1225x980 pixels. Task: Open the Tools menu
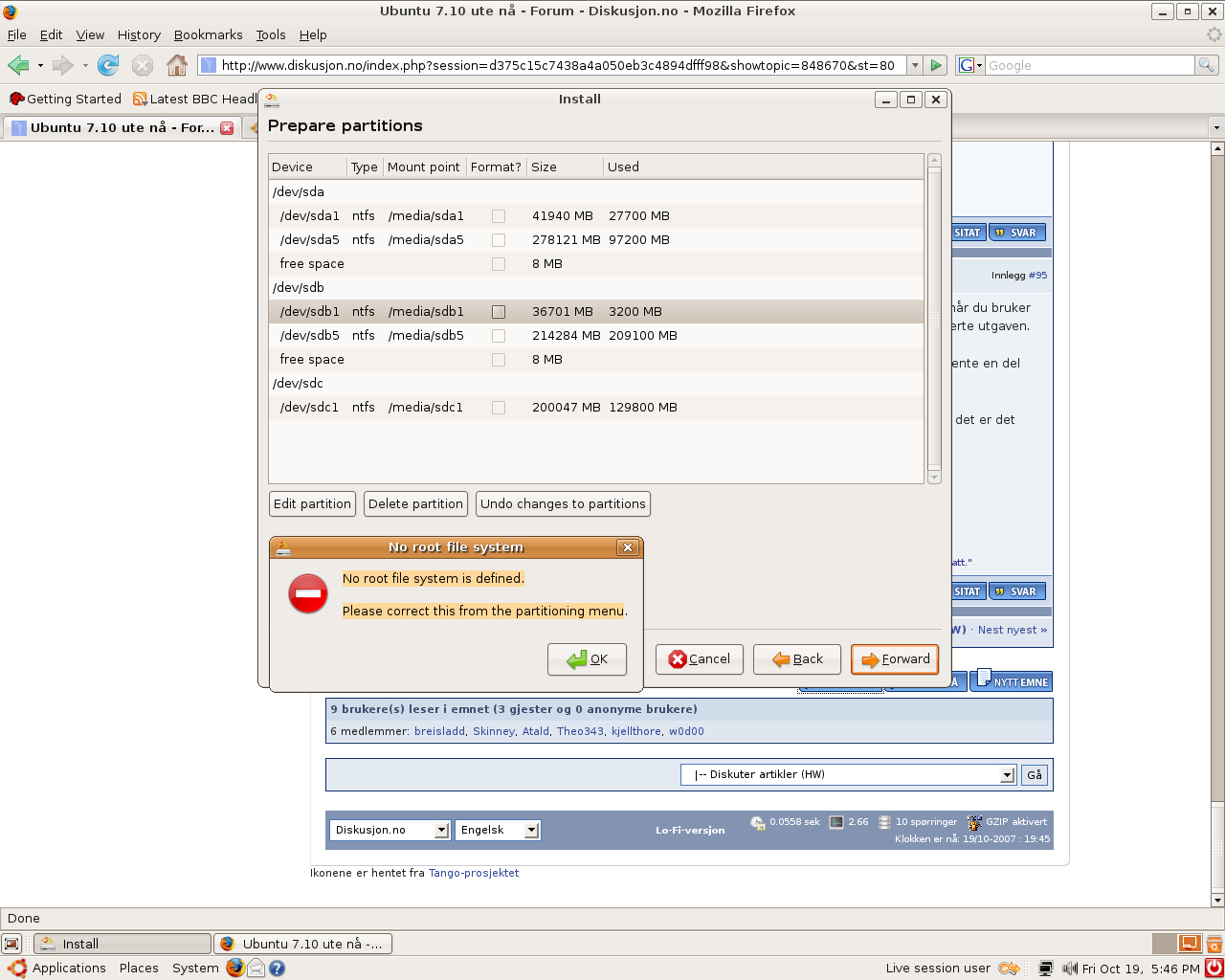(x=271, y=34)
